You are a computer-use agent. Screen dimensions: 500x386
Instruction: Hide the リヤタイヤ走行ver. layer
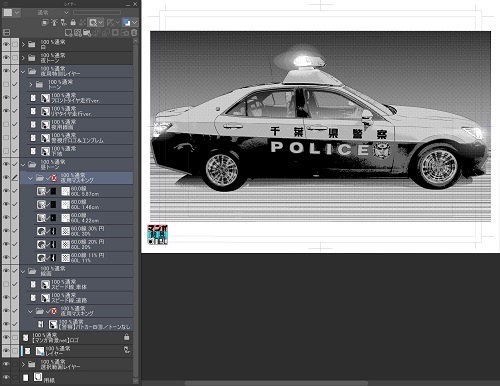click(6, 111)
